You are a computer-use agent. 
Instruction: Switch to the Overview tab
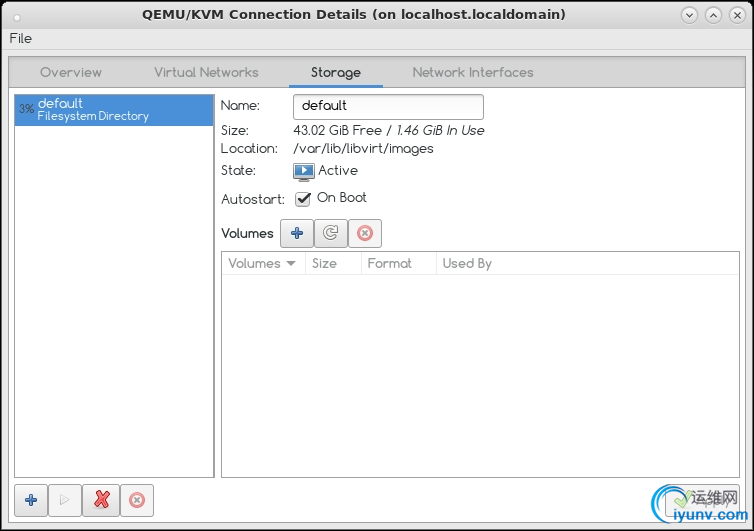71,72
